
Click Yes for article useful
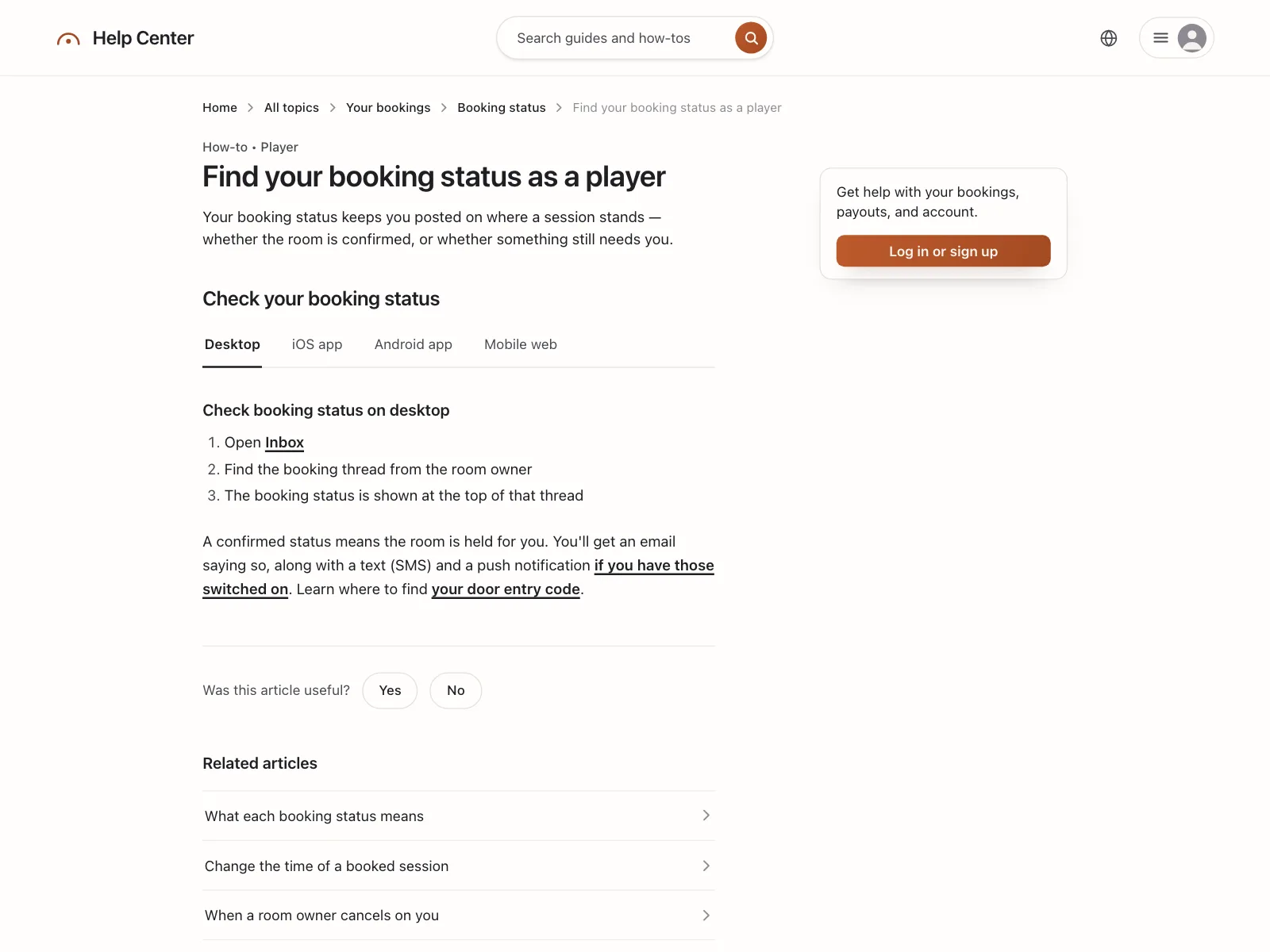click(x=390, y=690)
